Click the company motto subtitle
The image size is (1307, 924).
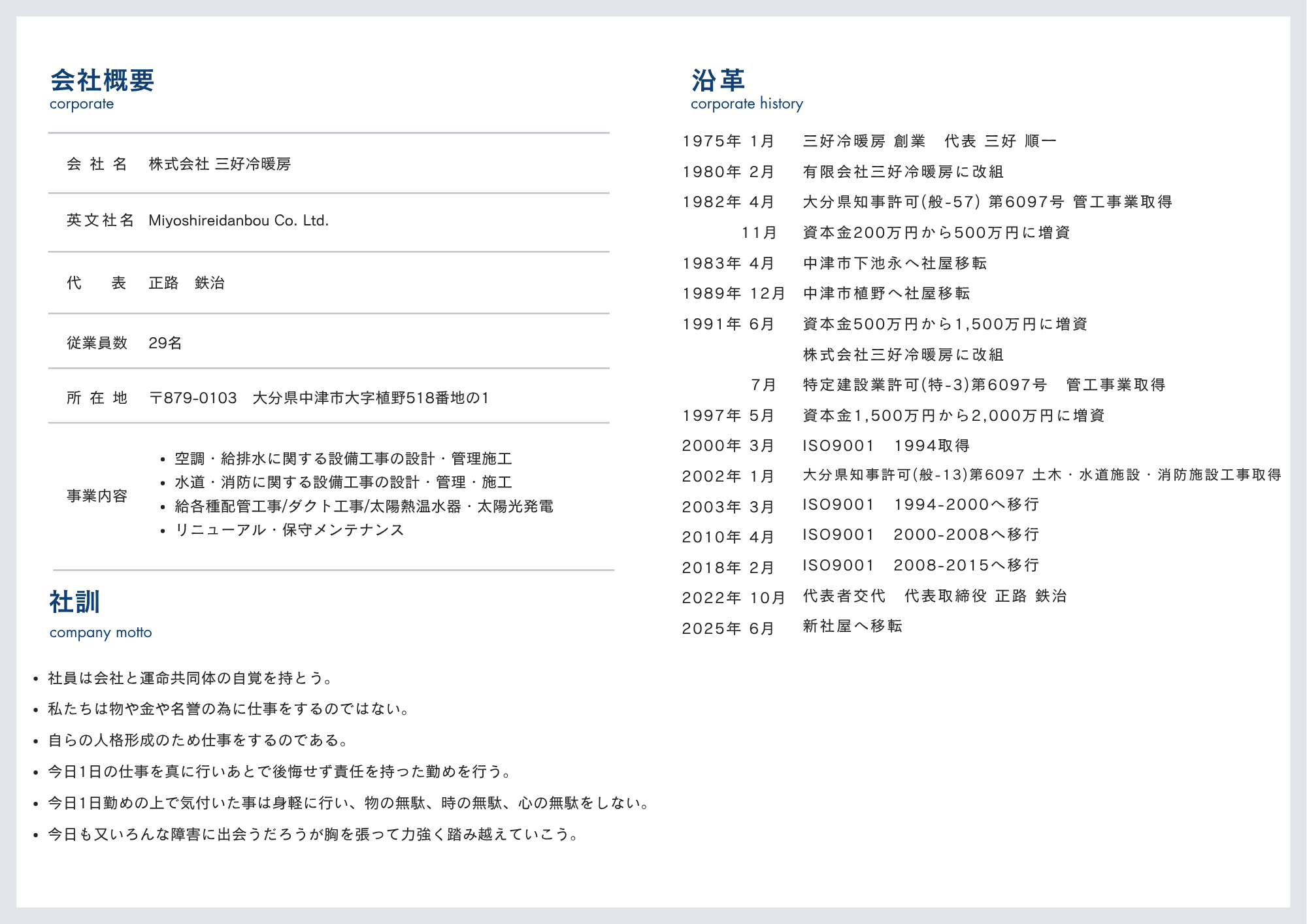[101, 633]
